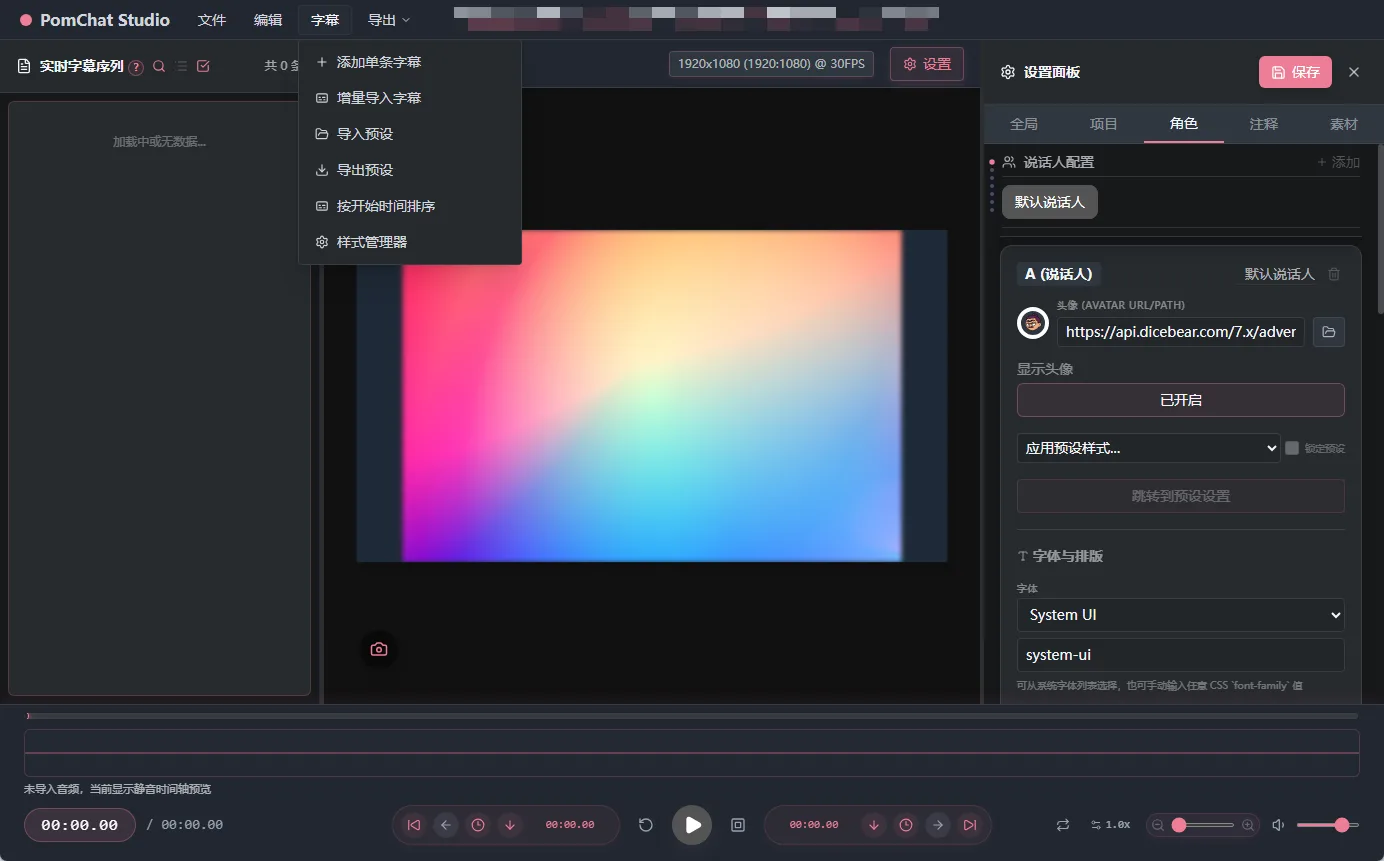
Task: Click the speaker volume icon
Action: tap(1278, 825)
